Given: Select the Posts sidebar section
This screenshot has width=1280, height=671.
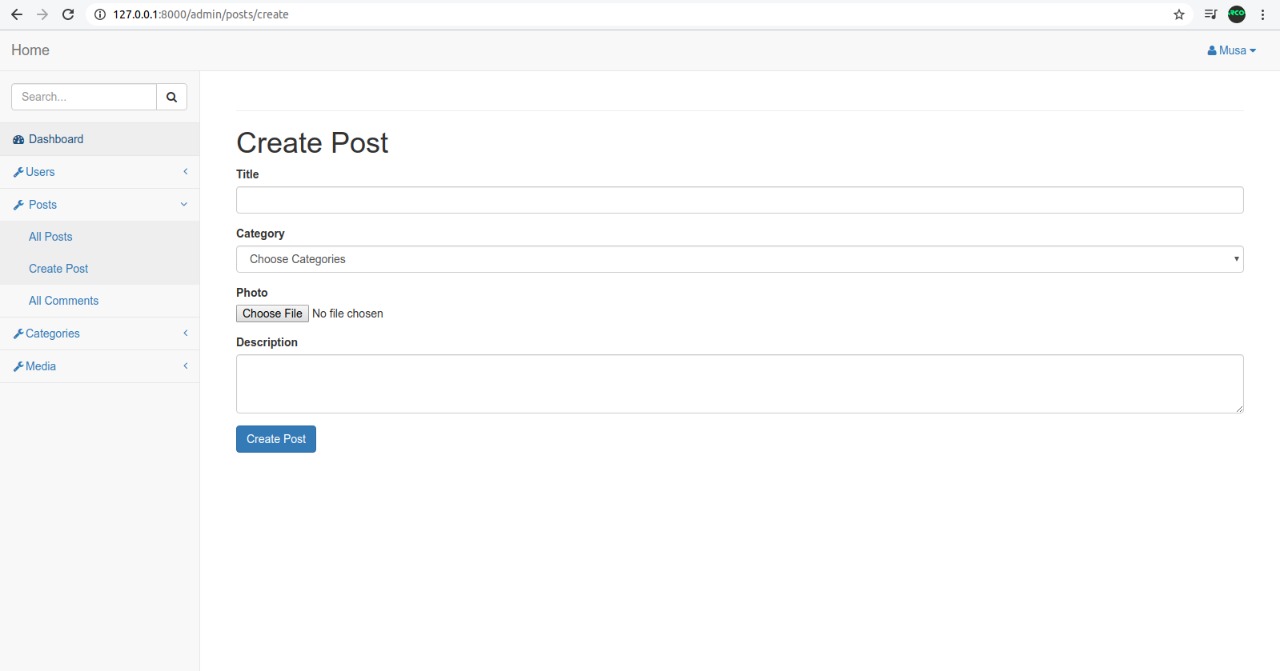Looking at the screenshot, I should [100, 204].
